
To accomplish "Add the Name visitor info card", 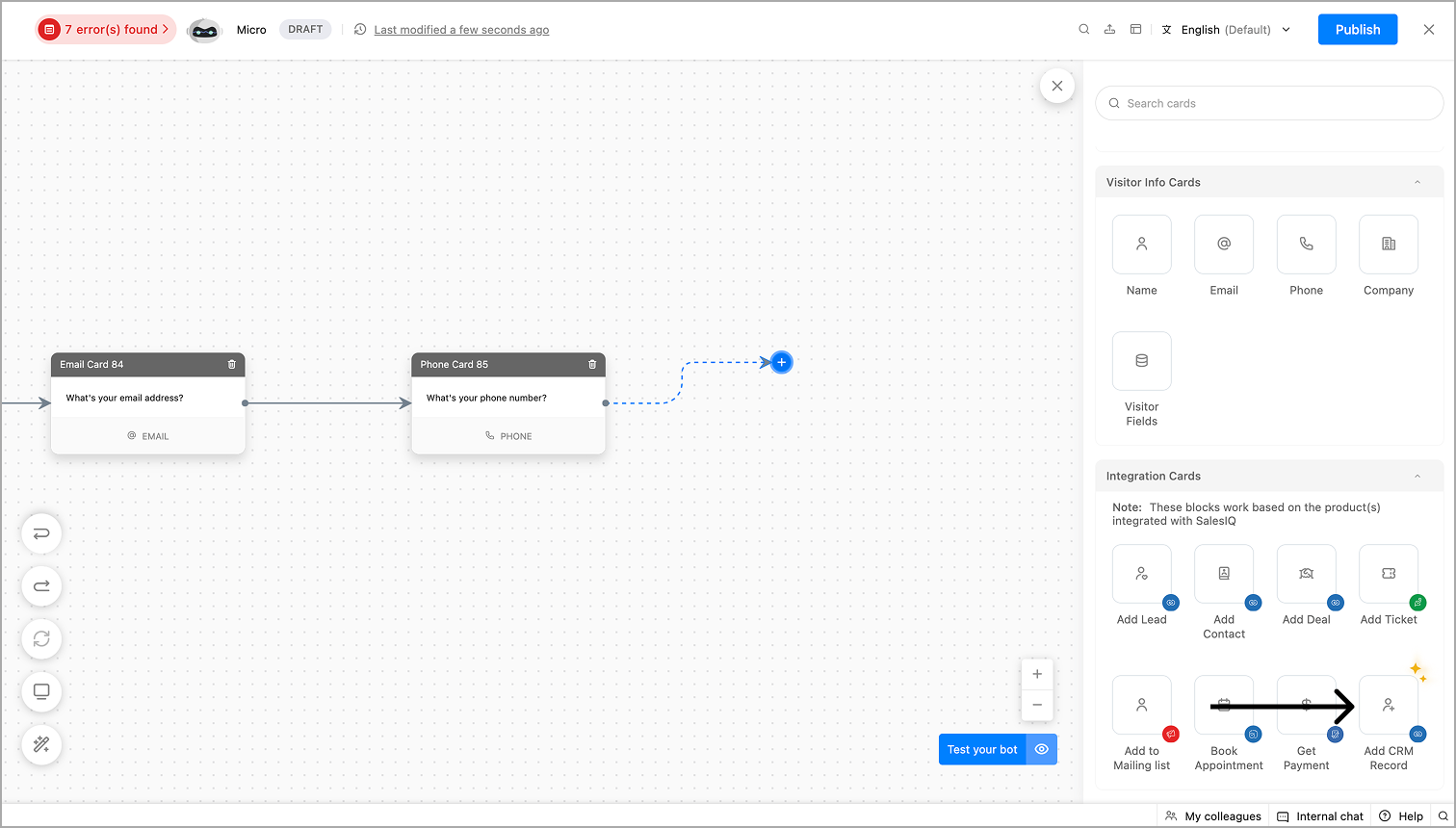I will click(x=1141, y=245).
